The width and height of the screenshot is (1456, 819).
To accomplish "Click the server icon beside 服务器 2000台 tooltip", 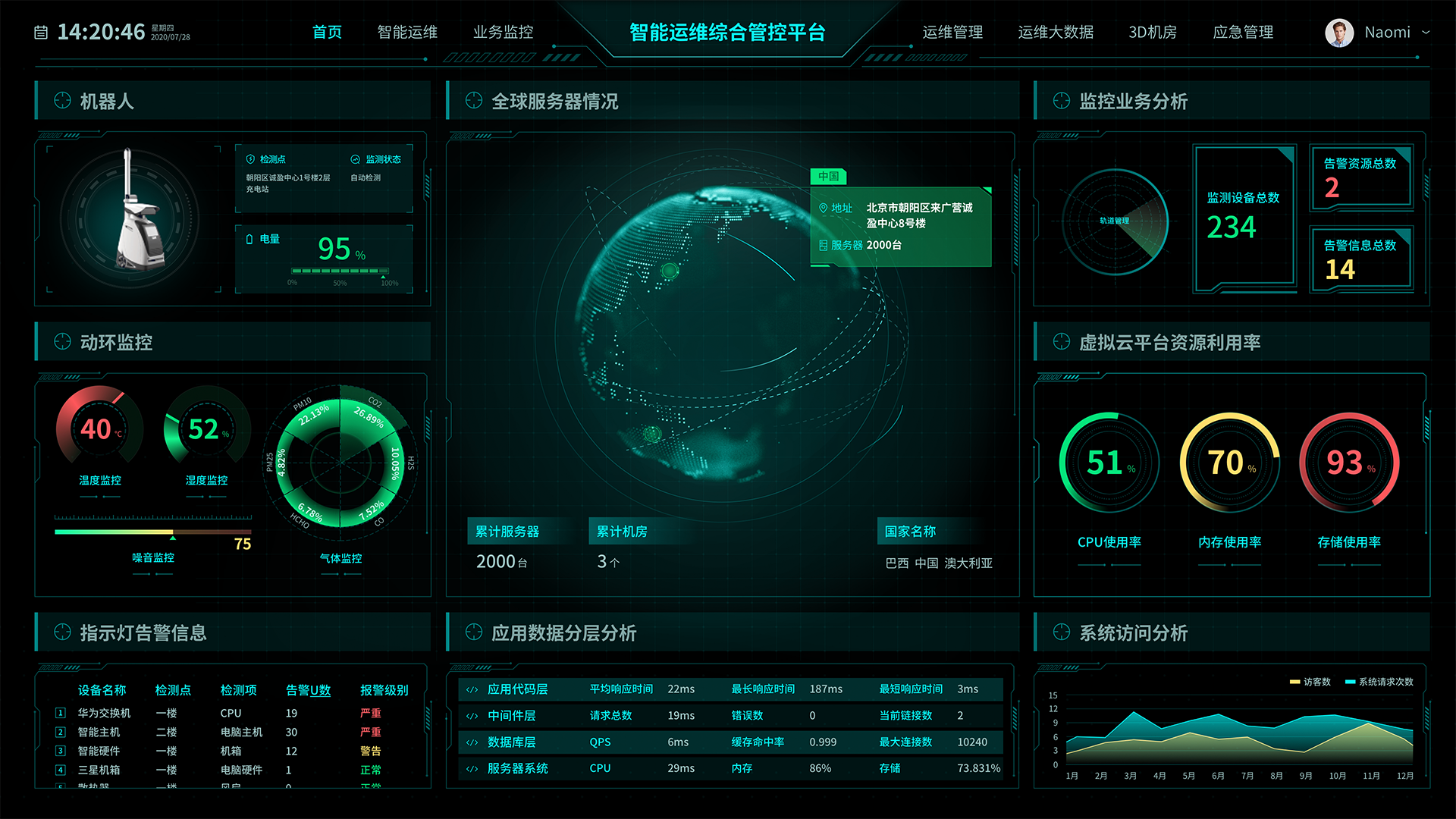I will click(x=824, y=245).
